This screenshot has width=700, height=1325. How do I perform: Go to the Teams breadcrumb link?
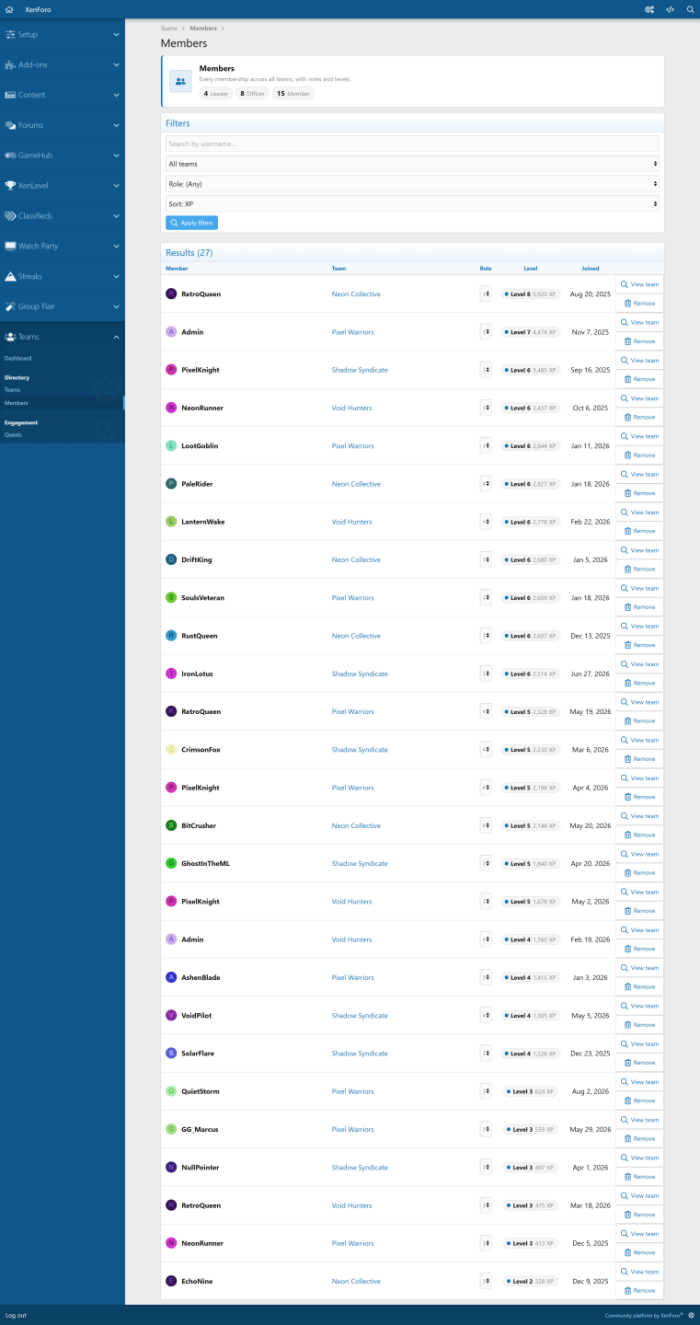coord(169,28)
